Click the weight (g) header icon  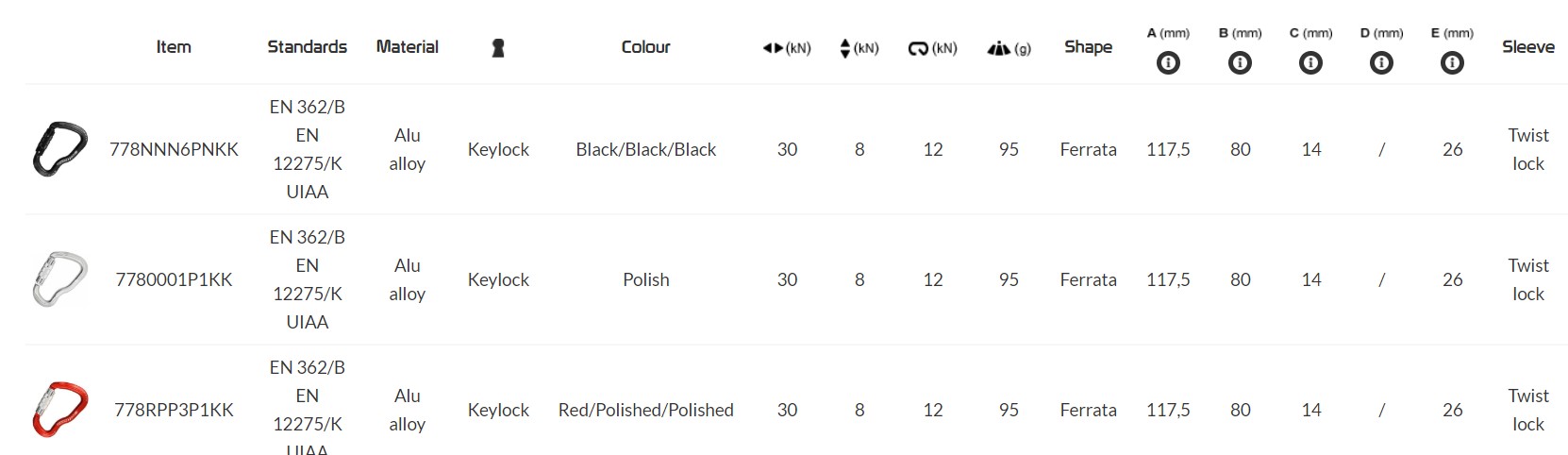tap(998, 48)
